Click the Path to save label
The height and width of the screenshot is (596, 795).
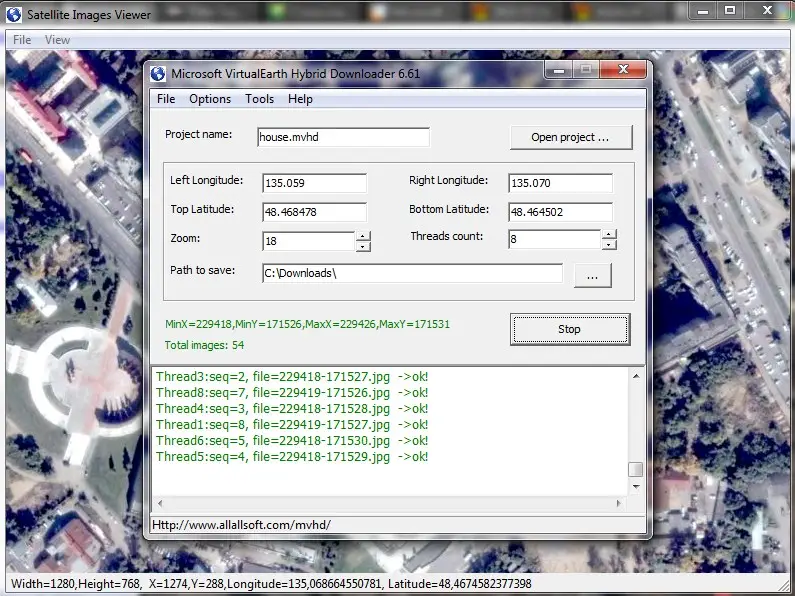pos(202,270)
